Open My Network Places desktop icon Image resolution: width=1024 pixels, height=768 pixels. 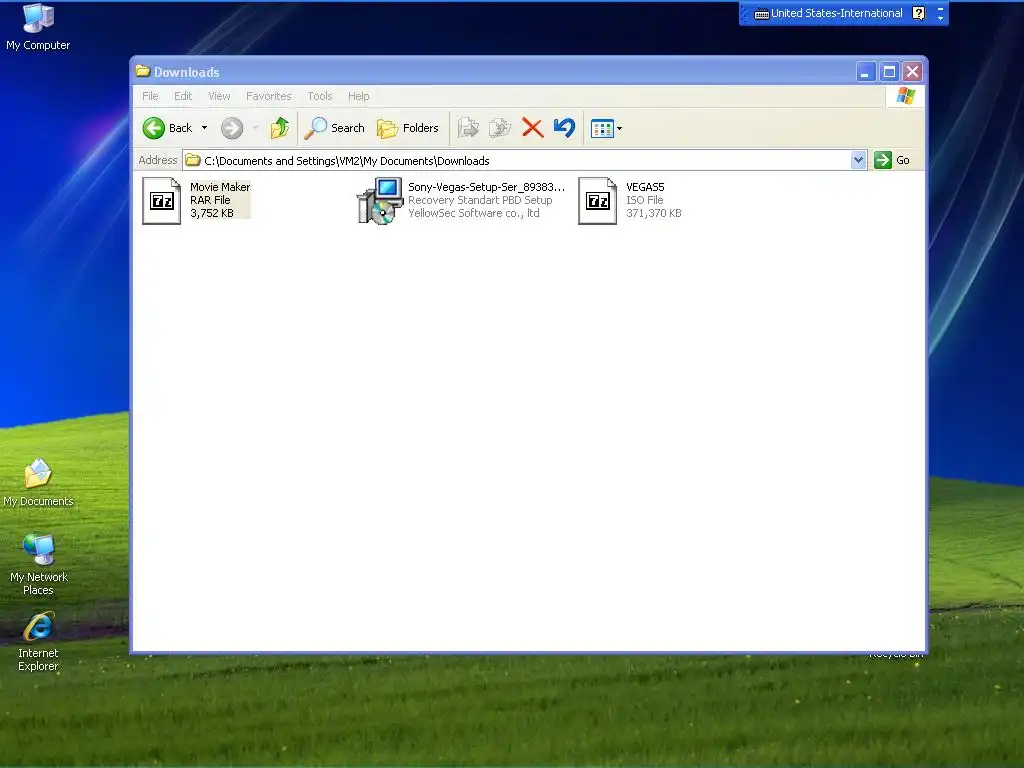(39, 565)
